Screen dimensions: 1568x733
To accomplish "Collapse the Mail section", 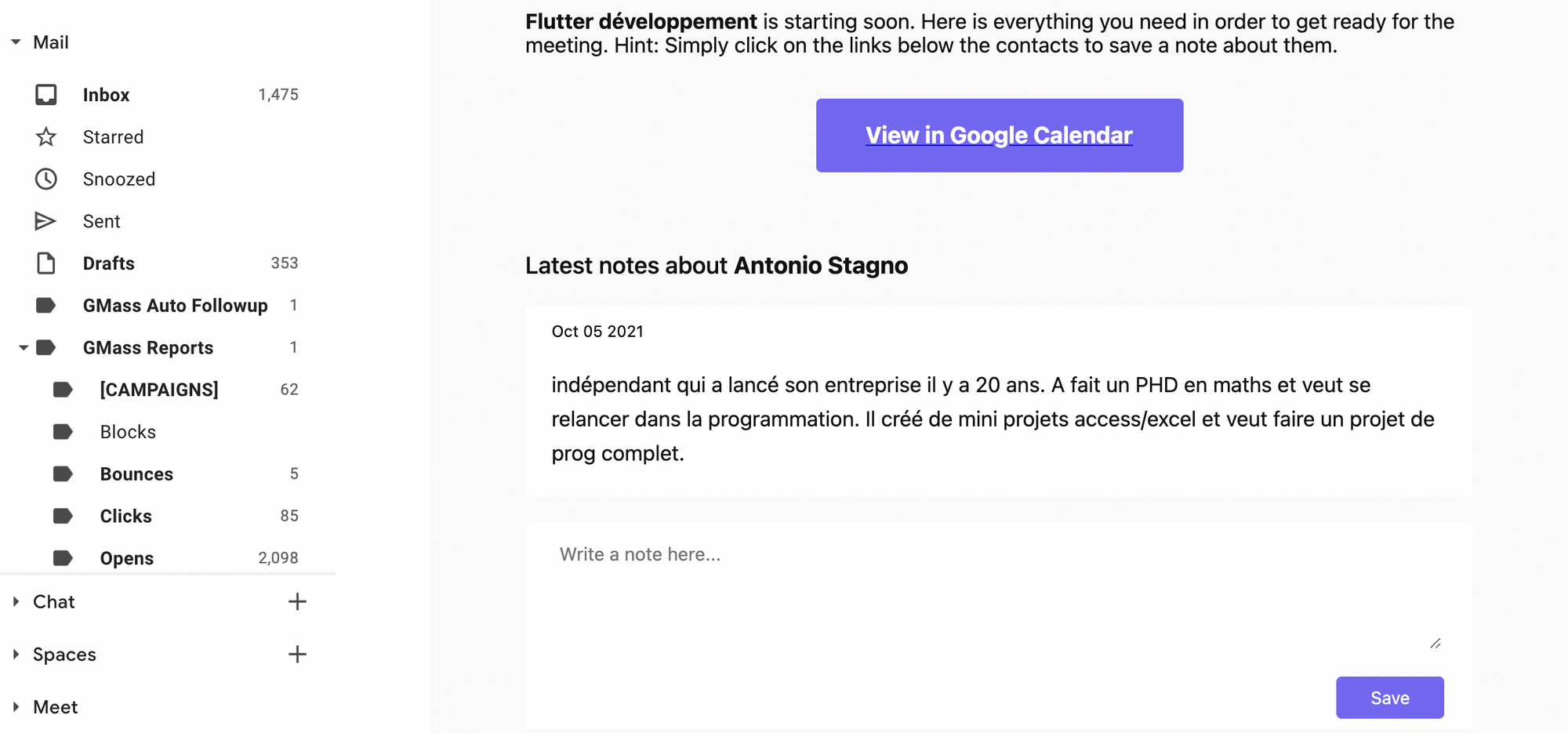I will (16, 42).
